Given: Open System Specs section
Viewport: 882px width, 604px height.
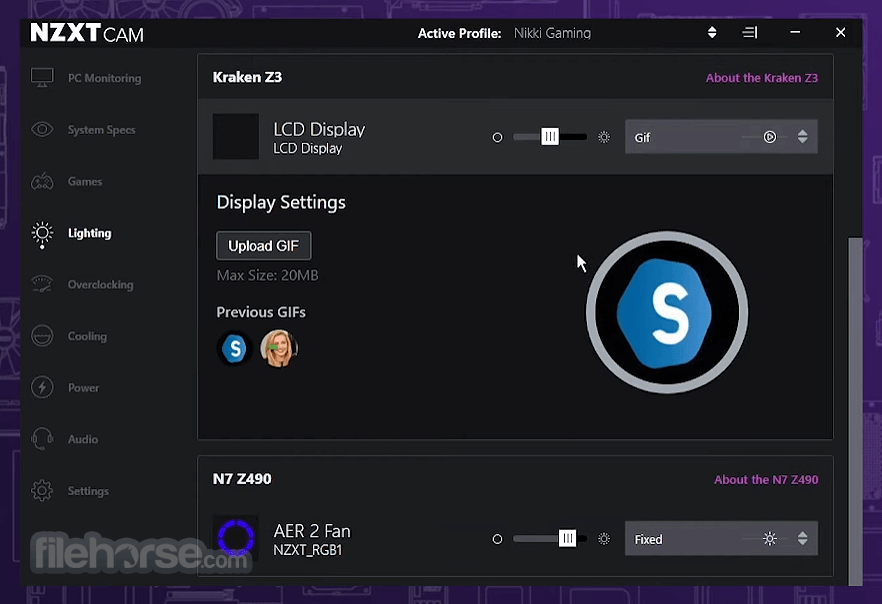Looking at the screenshot, I should (x=101, y=130).
